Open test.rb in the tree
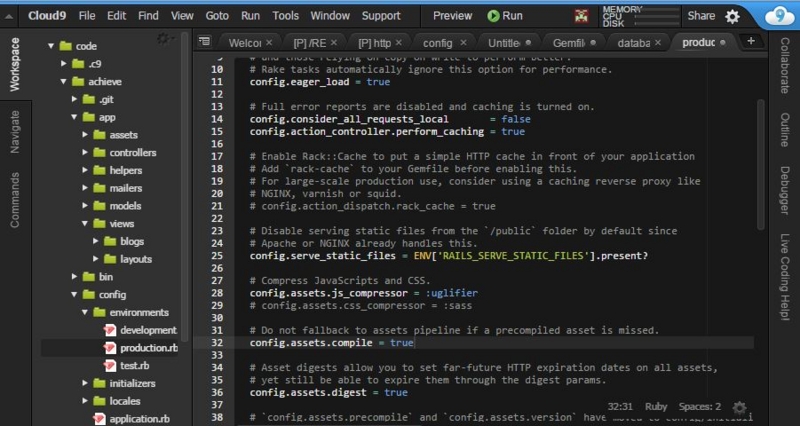The image size is (800, 426). point(134,365)
